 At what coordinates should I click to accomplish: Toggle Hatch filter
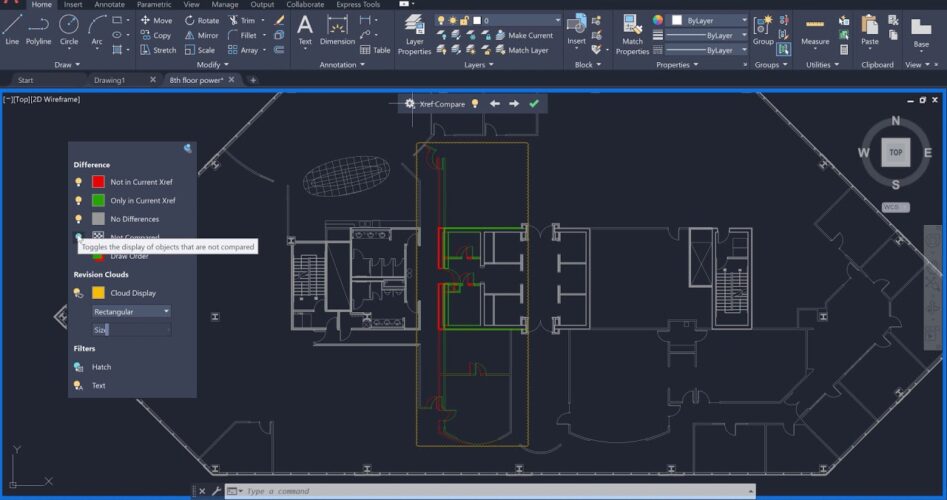pyautogui.click(x=79, y=367)
